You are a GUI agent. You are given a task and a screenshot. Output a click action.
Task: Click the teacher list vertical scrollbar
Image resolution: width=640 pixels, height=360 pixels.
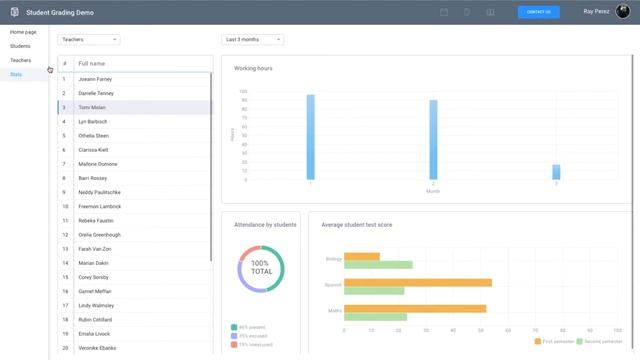211,167
